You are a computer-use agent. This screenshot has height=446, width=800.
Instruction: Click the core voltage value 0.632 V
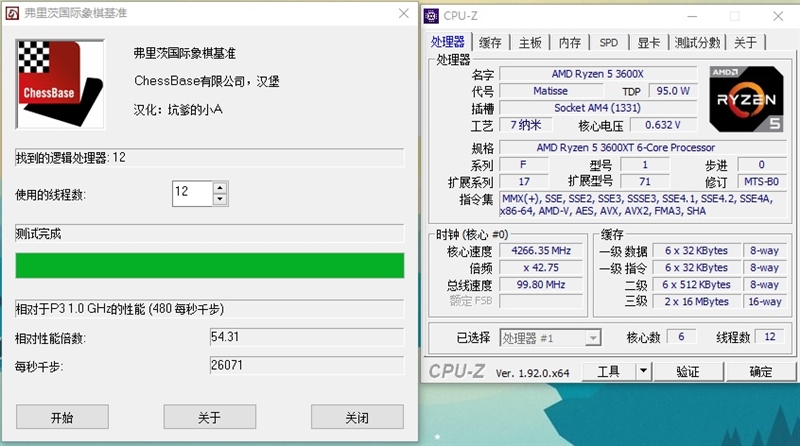pyautogui.click(x=663, y=125)
